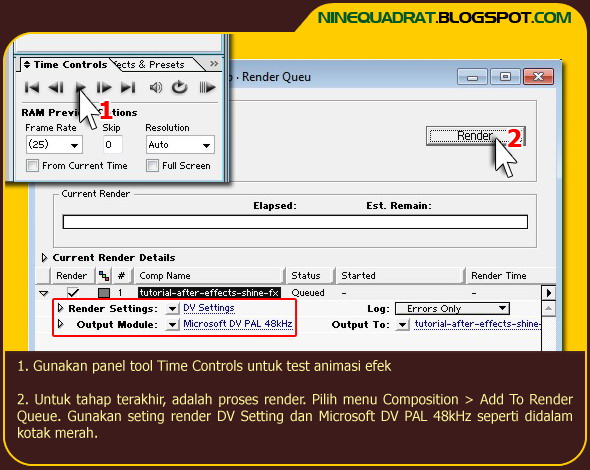The height and width of the screenshot is (470, 590).
Task: Open Microsoft DV PAL 48kHz link
Action: (238, 324)
